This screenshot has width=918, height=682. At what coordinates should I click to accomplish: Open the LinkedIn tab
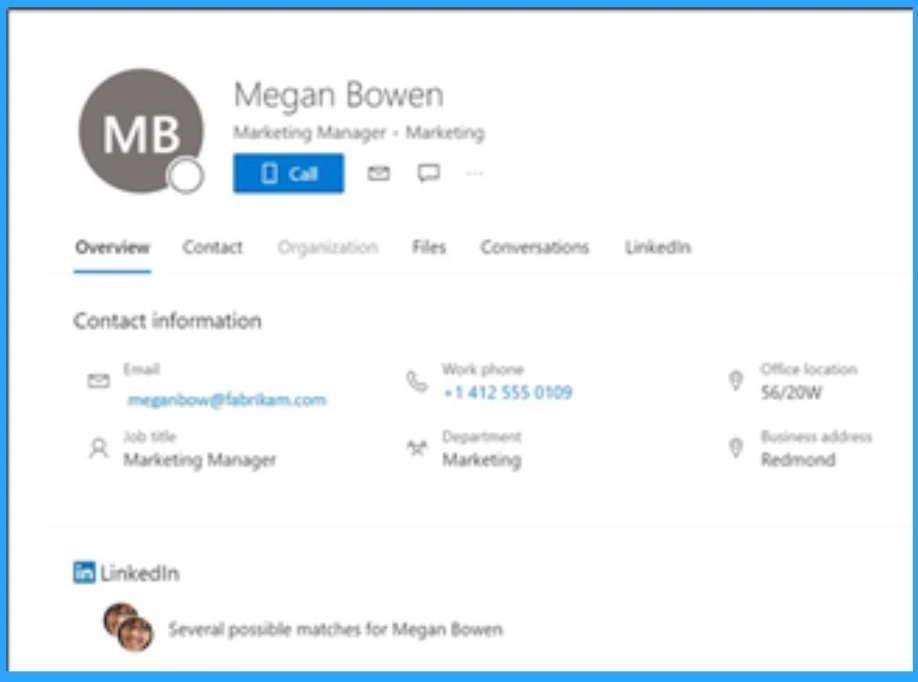click(x=657, y=248)
